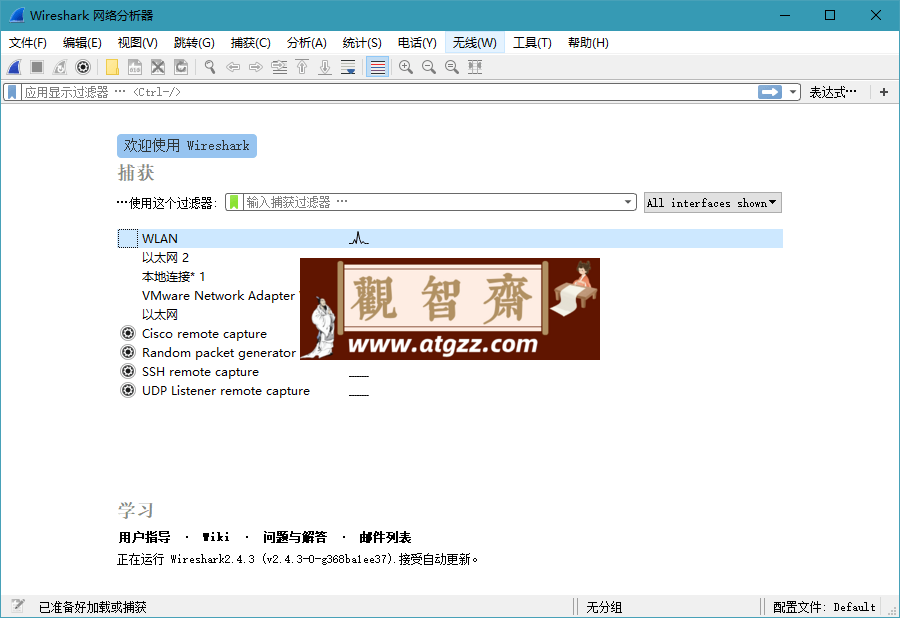Open the 用户指导 user guide link

(x=144, y=537)
